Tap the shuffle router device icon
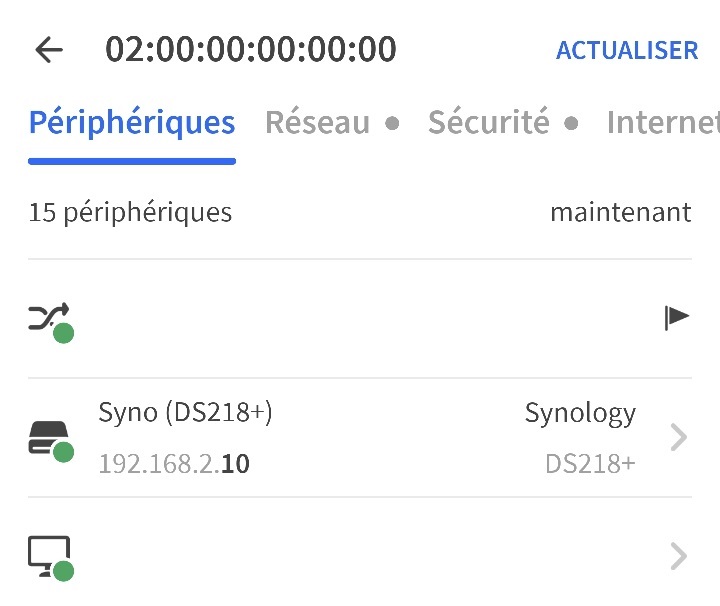Viewport: 720px width, 606px height. pyautogui.click(x=48, y=318)
